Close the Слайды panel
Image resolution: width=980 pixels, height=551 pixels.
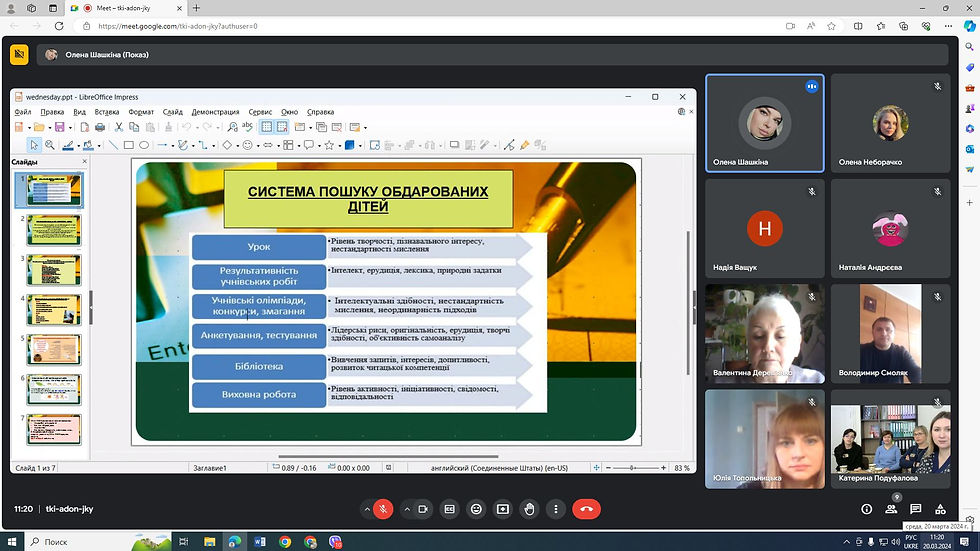(85, 162)
